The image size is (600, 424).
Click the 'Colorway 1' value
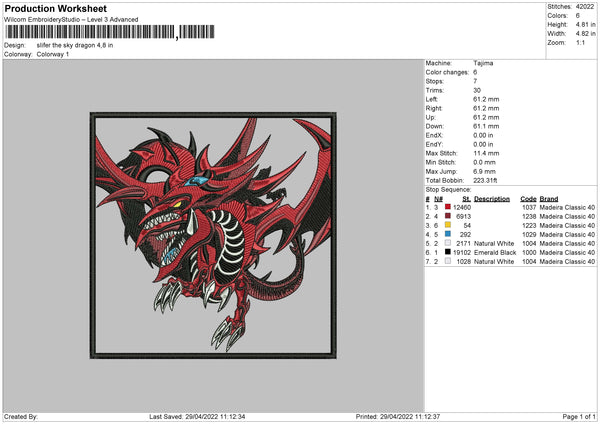pyautogui.click(x=53, y=54)
